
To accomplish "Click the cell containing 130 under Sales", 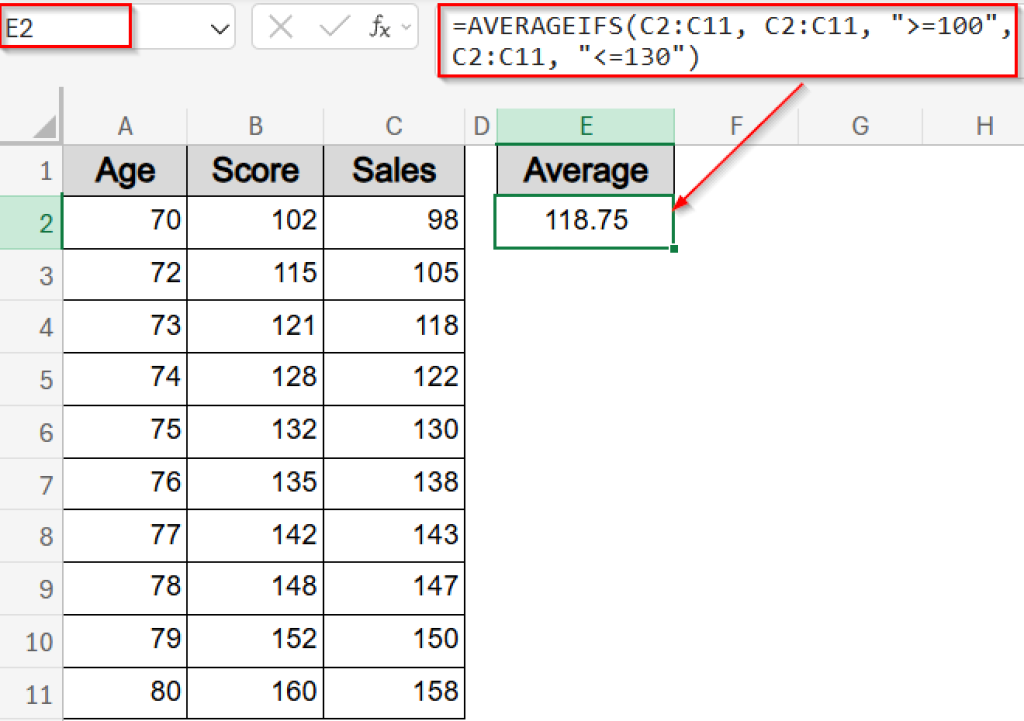I will pos(393,432).
